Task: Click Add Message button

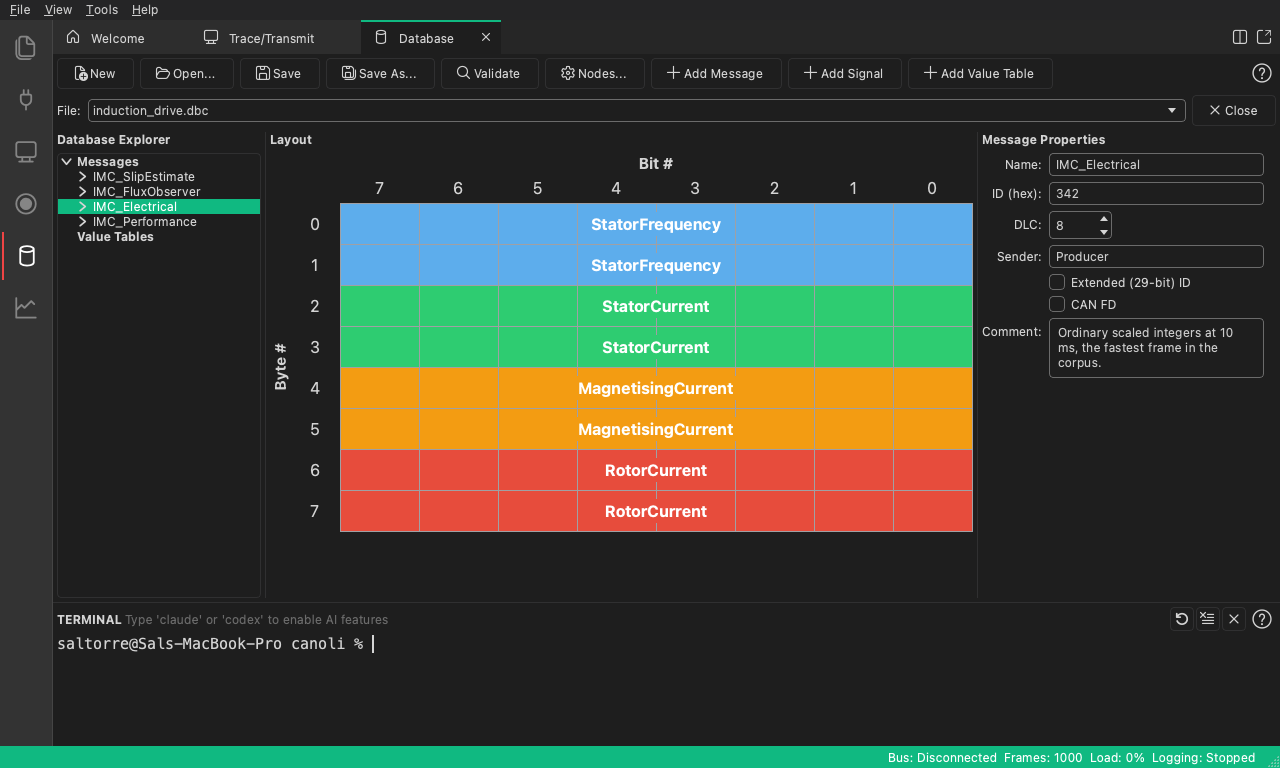Action: [x=716, y=73]
